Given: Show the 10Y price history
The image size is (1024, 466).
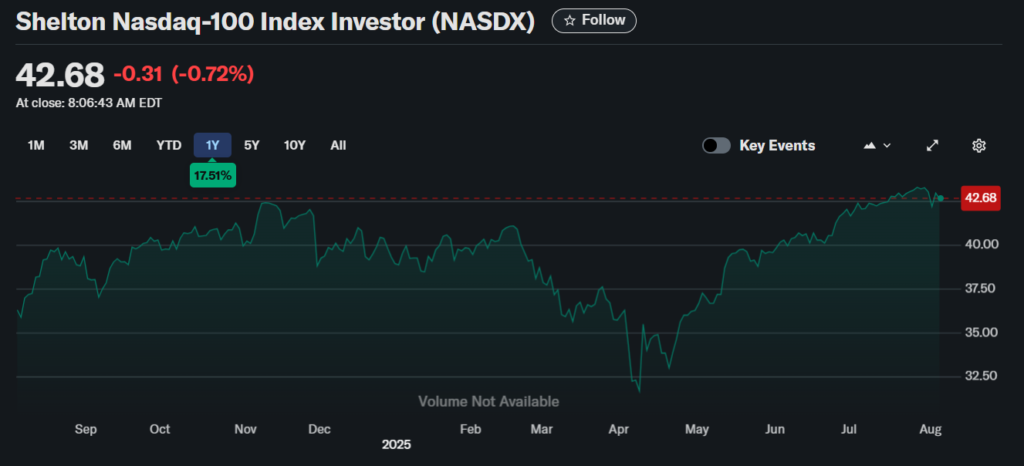Looking at the screenshot, I should point(294,146).
